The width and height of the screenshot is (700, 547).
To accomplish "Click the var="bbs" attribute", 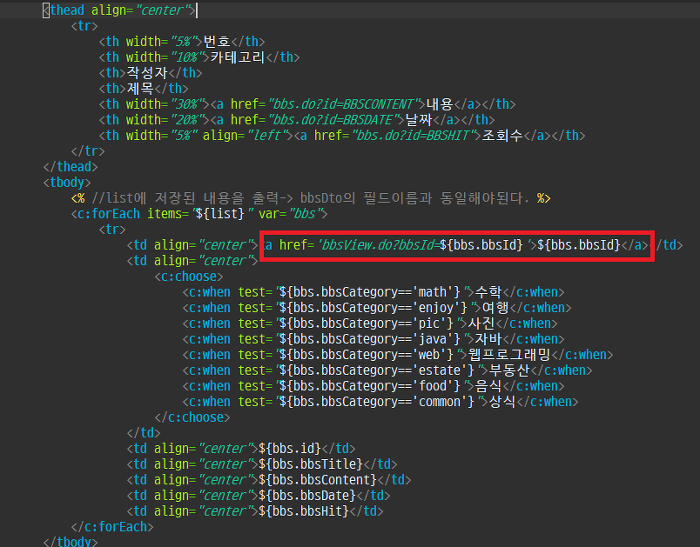I will 290,213.
